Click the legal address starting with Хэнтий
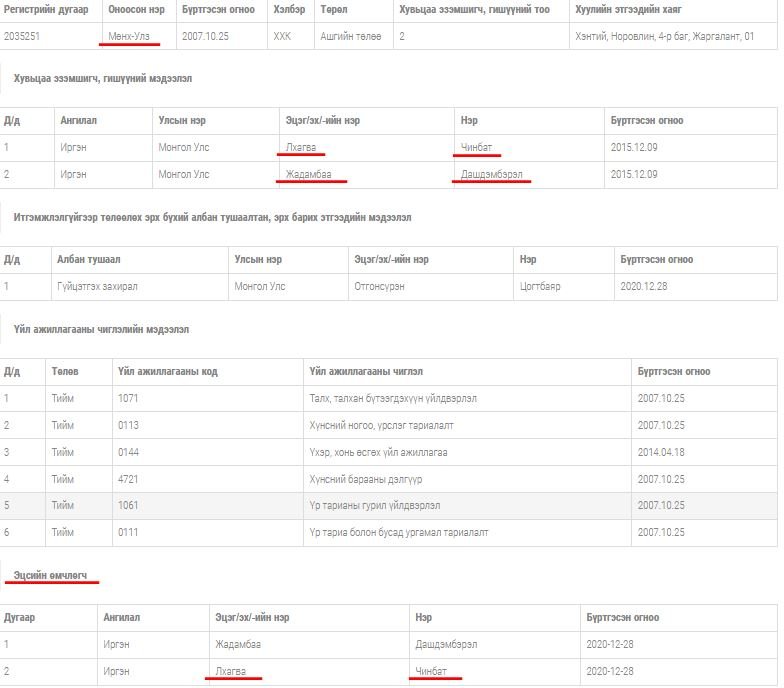784x688 pixels. point(664,36)
